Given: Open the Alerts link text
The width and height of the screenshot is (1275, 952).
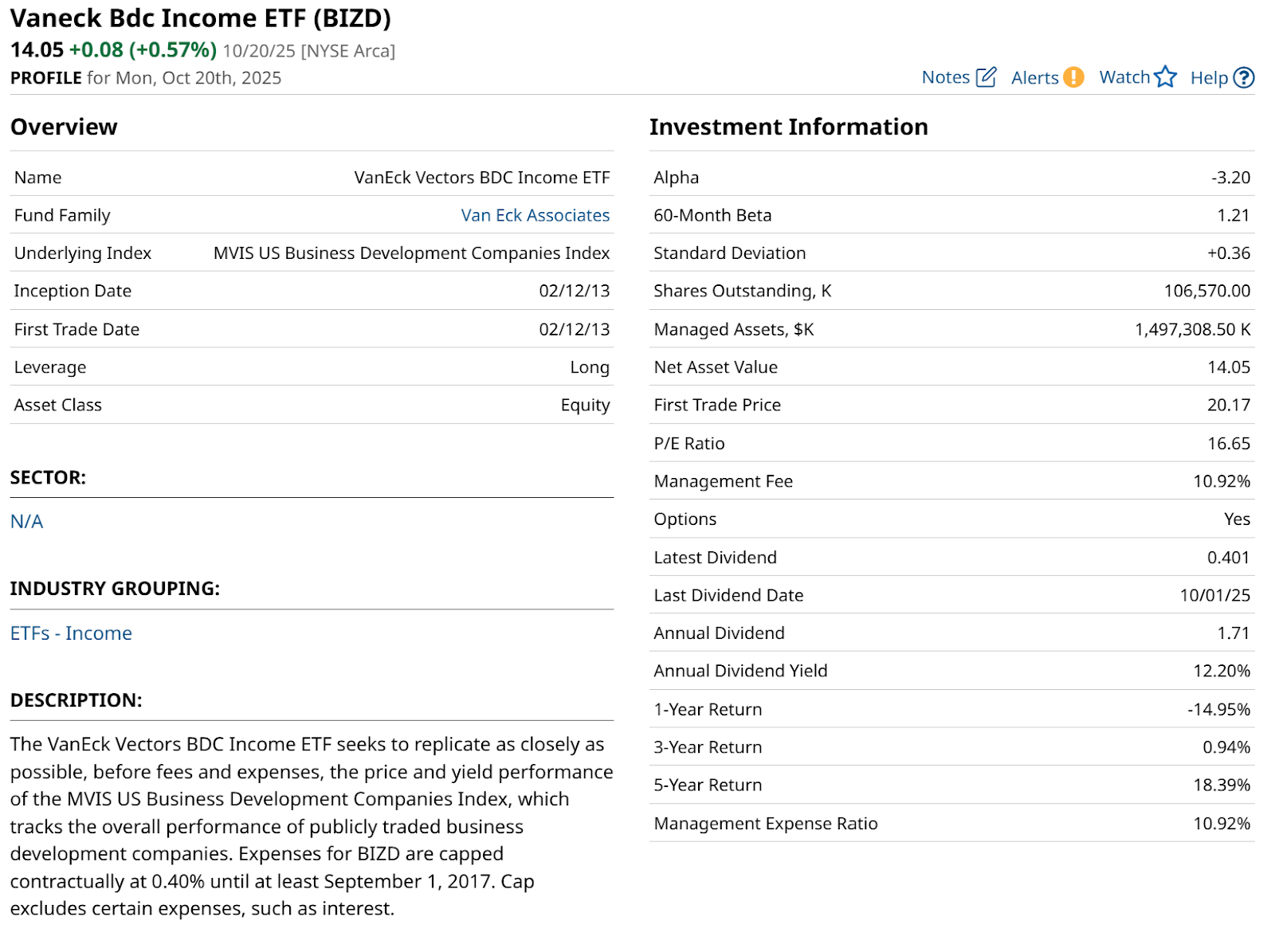Looking at the screenshot, I should [1034, 78].
